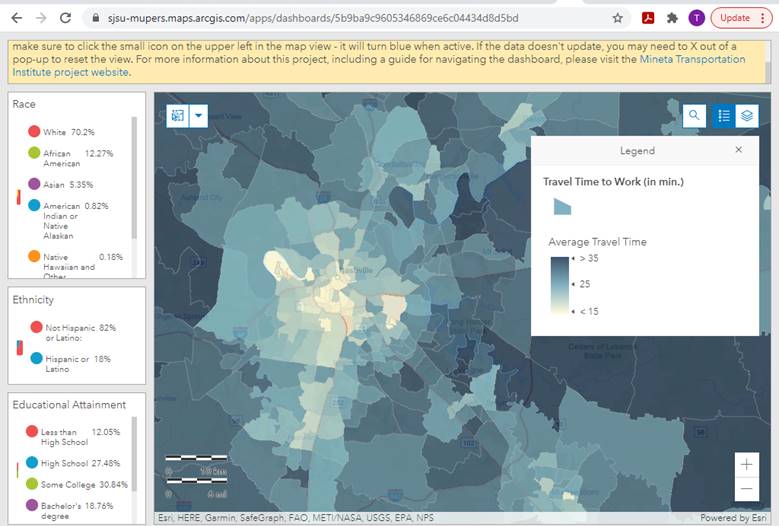Select Less than High School 12.05% text
Screen dimensions: 779x526
80,437
